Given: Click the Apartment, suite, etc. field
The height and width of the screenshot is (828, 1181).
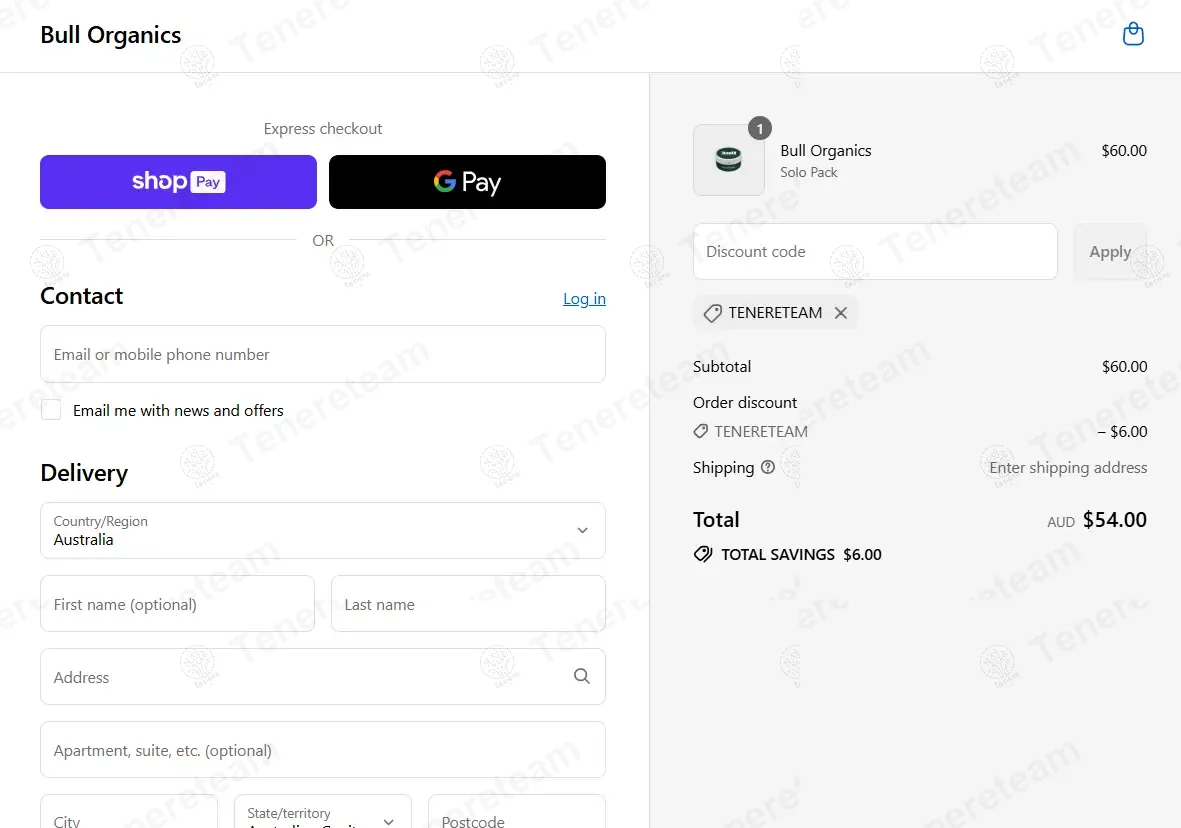Looking at the screenshot, I should pyautogui.click(x=322, y=750).
